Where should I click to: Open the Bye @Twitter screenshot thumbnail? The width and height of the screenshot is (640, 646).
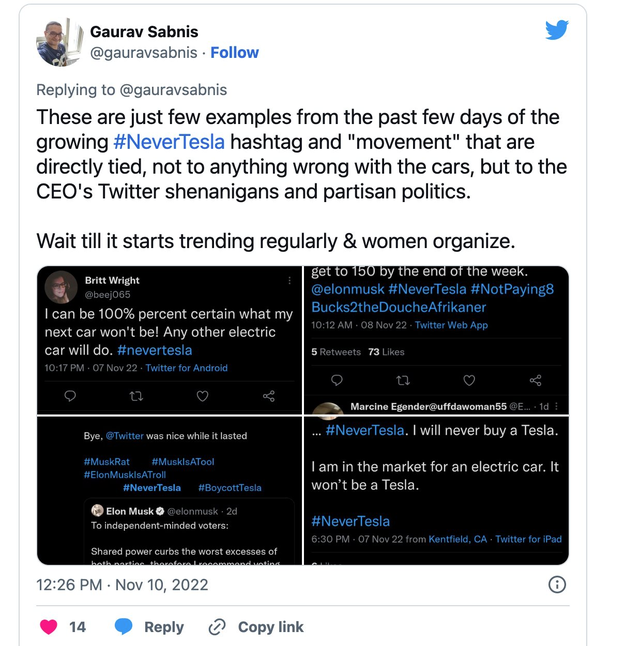pos(169,491)
